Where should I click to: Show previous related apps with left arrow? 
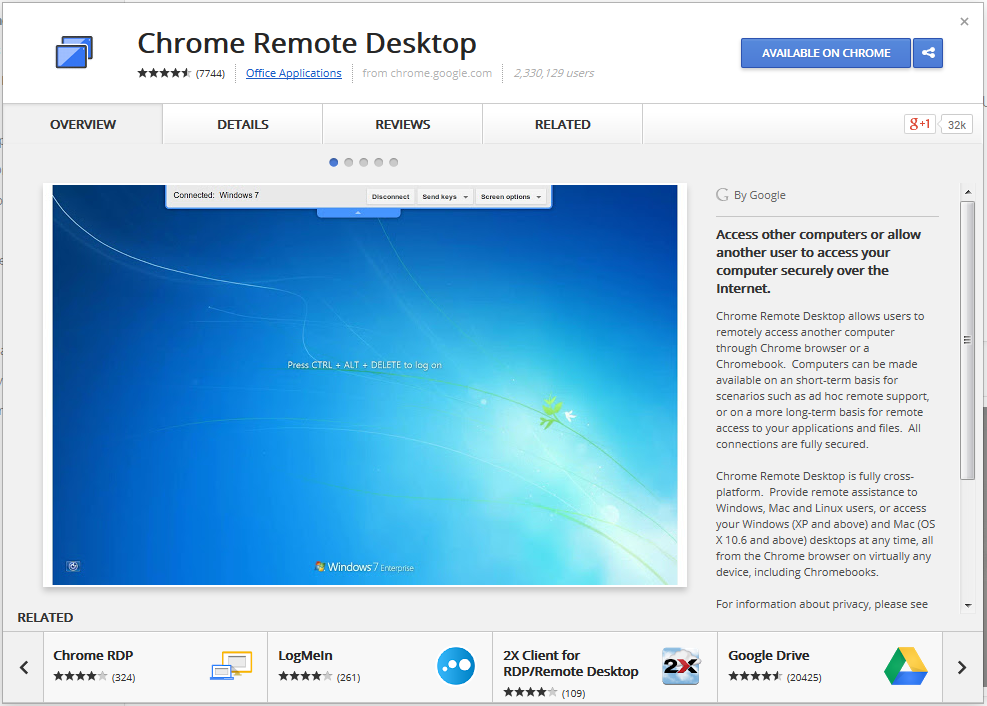(24, 667)
